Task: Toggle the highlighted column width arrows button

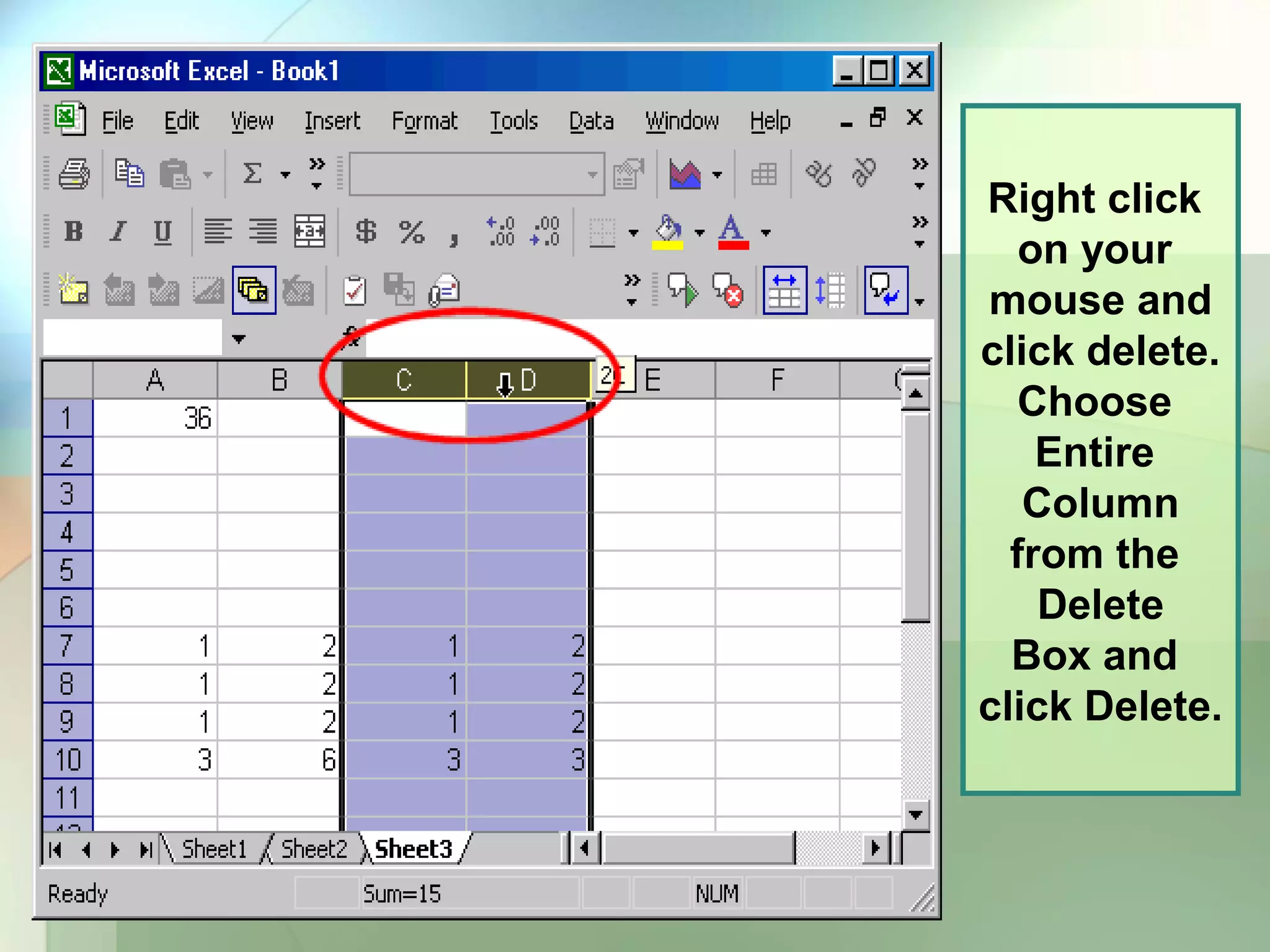Action: tap(785, 290)
